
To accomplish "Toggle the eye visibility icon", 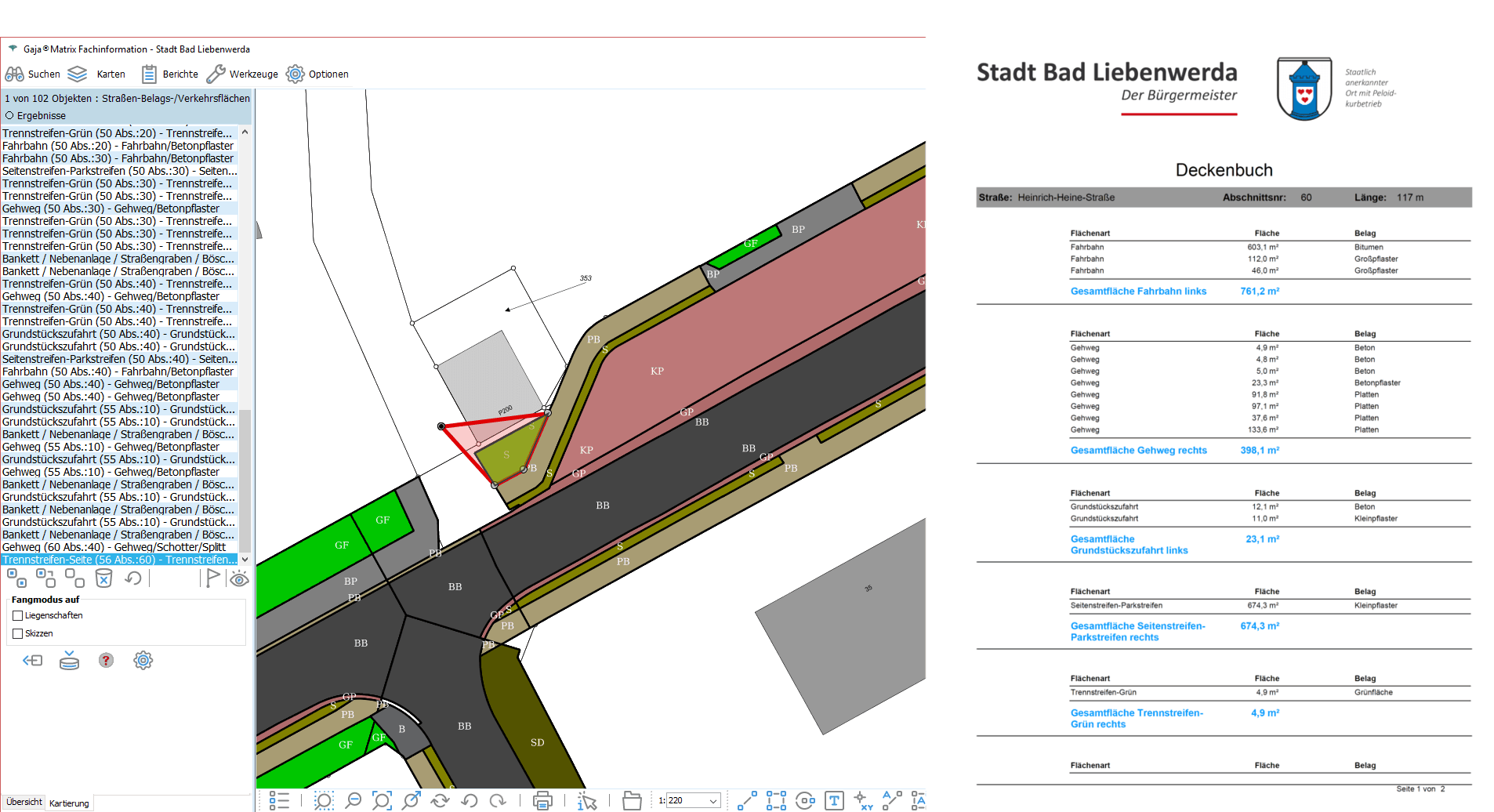I will [239, 578].
